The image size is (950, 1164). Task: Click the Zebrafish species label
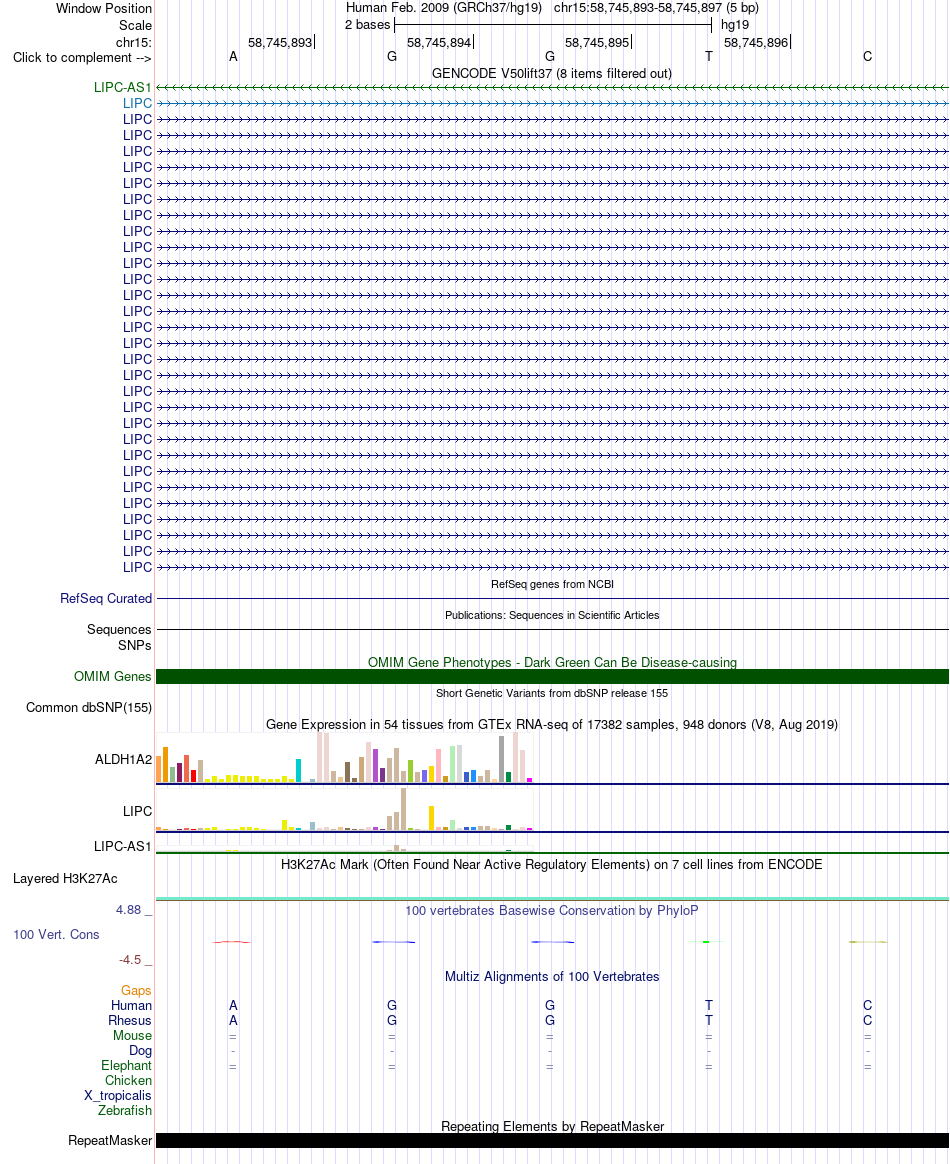tap(125, 1111)
